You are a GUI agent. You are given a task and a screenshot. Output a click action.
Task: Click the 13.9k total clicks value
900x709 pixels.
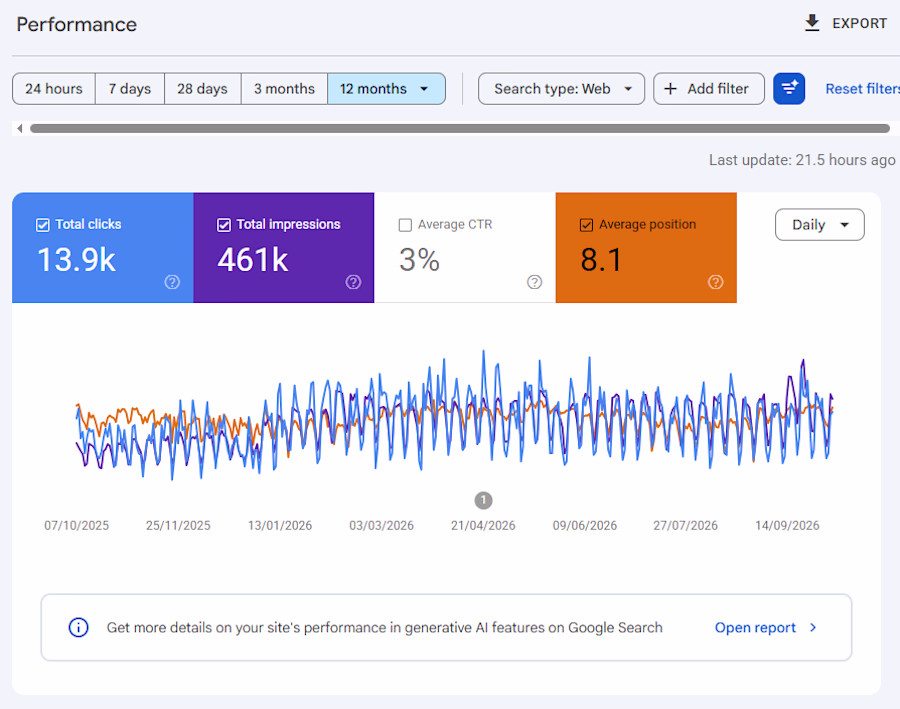point(76,259)
